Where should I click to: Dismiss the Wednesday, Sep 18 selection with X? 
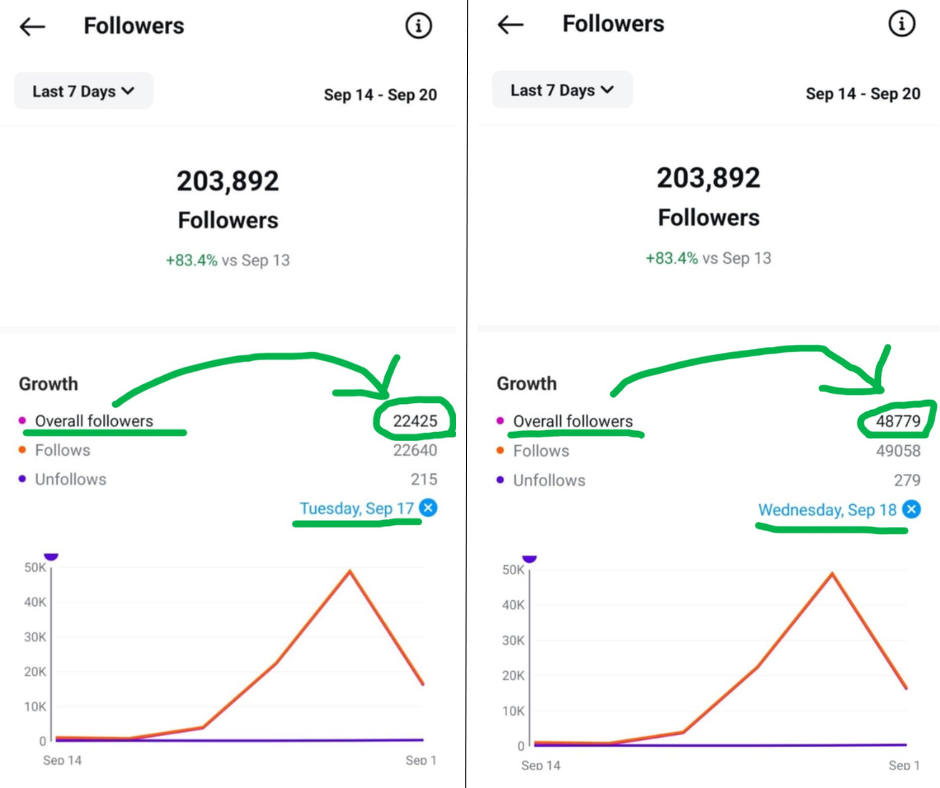pos(911,510)
